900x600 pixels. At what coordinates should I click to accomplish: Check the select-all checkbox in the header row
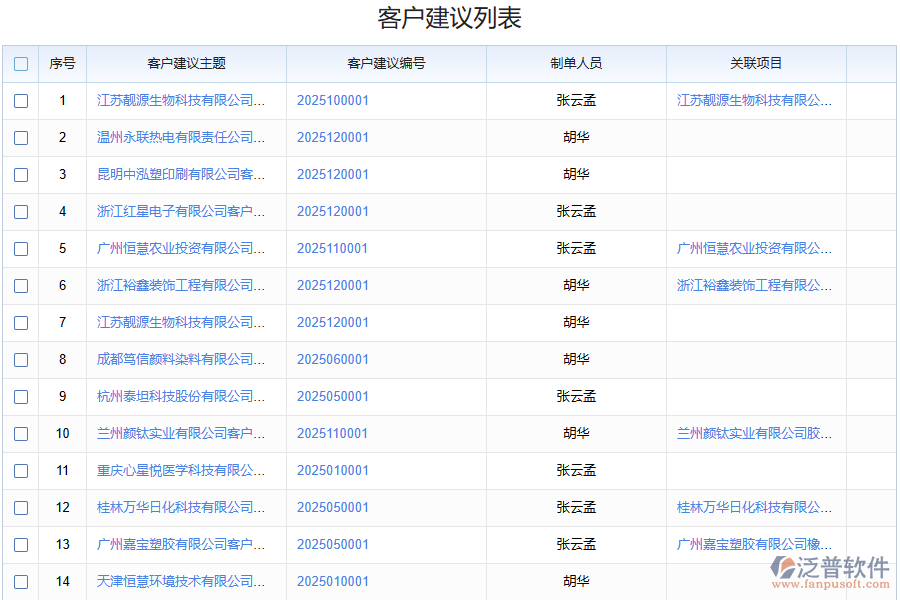pyautogui.click(x=20, y=63)
